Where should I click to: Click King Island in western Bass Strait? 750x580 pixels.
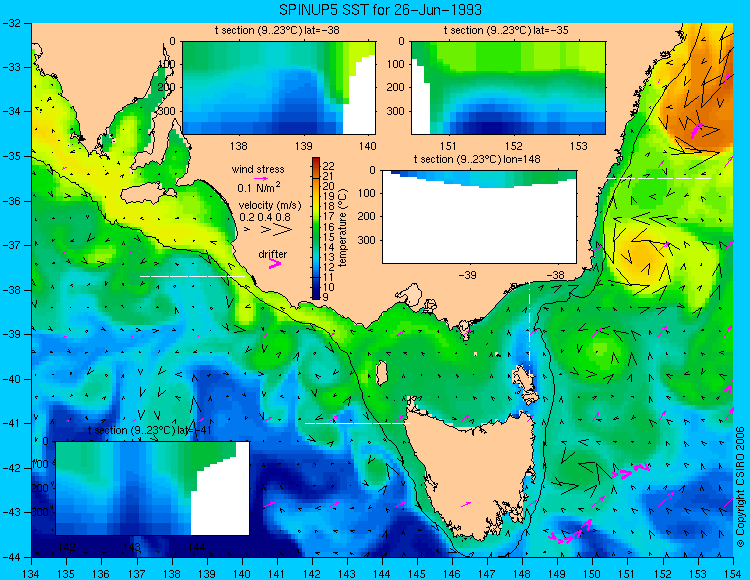tap(382, 373)
